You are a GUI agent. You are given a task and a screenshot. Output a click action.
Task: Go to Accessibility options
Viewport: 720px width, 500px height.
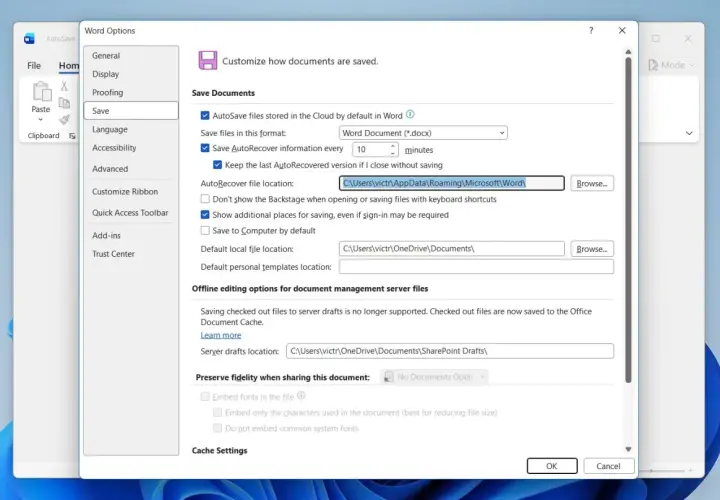click(x=131, y=148)
